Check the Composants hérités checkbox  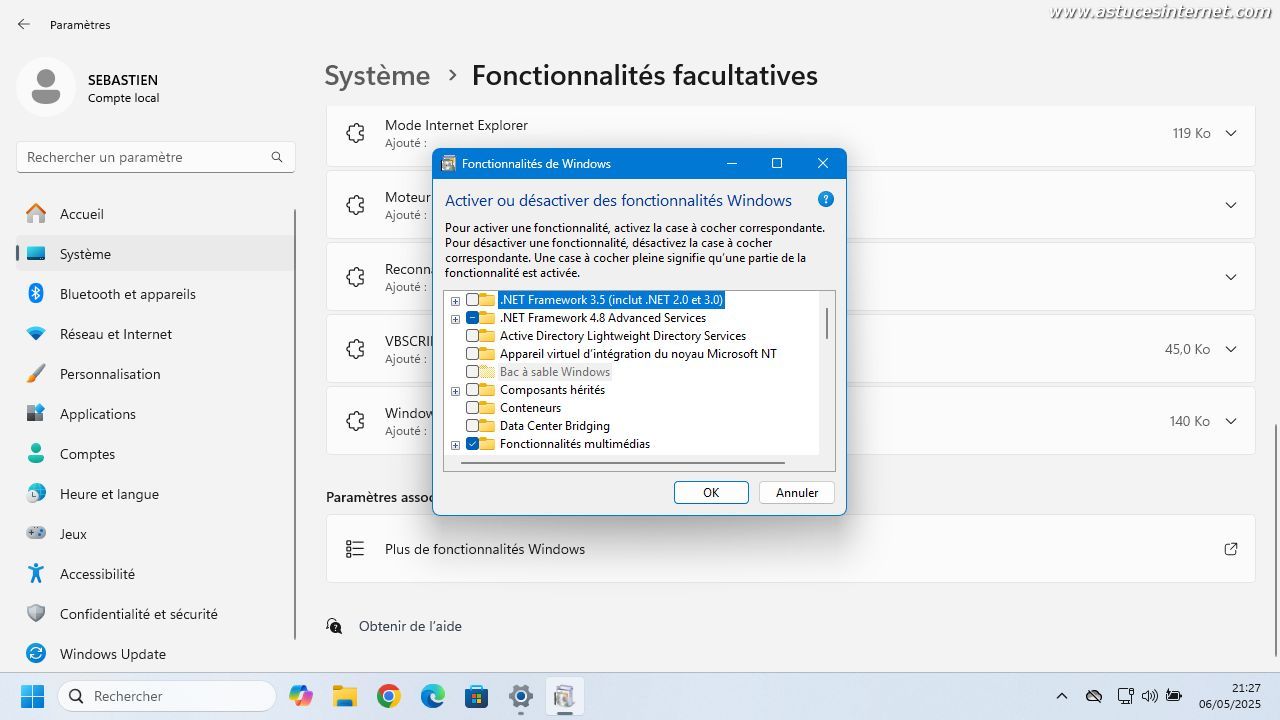coord(472,390)
